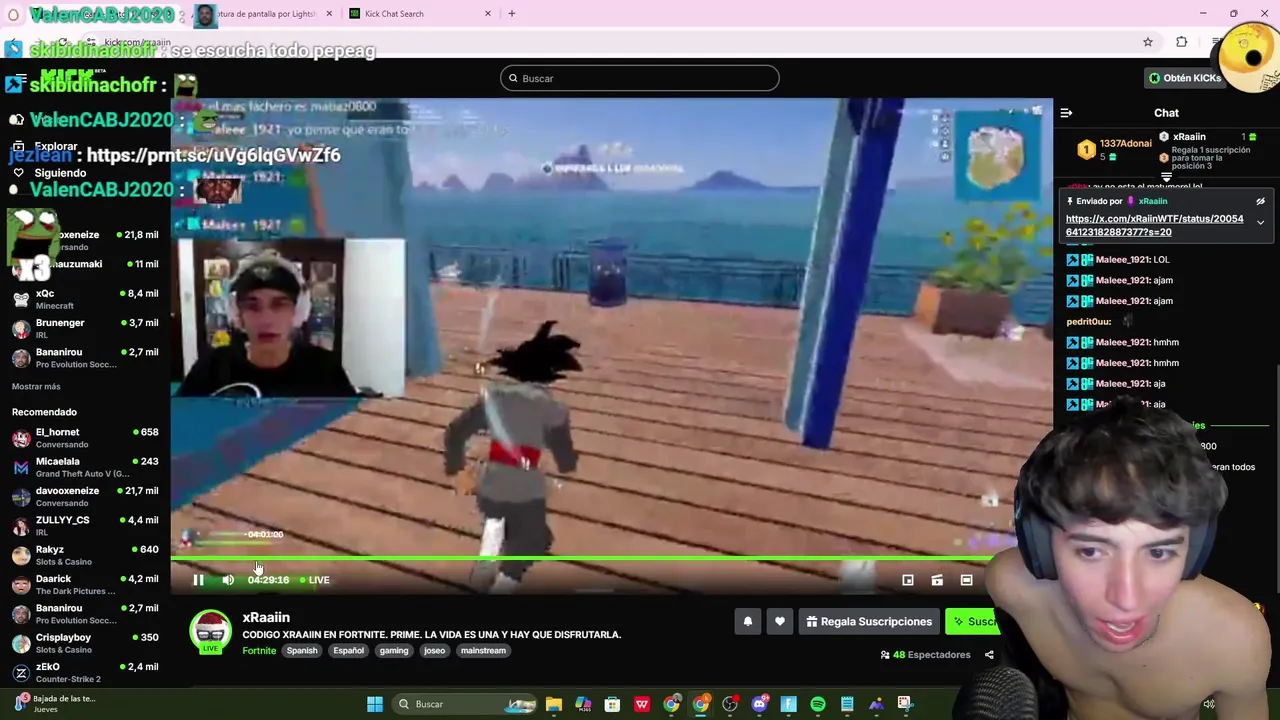Screen dimensions: 1280x720
Task: Enable notifications bell for xRaaiin
Action: pos(748,622)
